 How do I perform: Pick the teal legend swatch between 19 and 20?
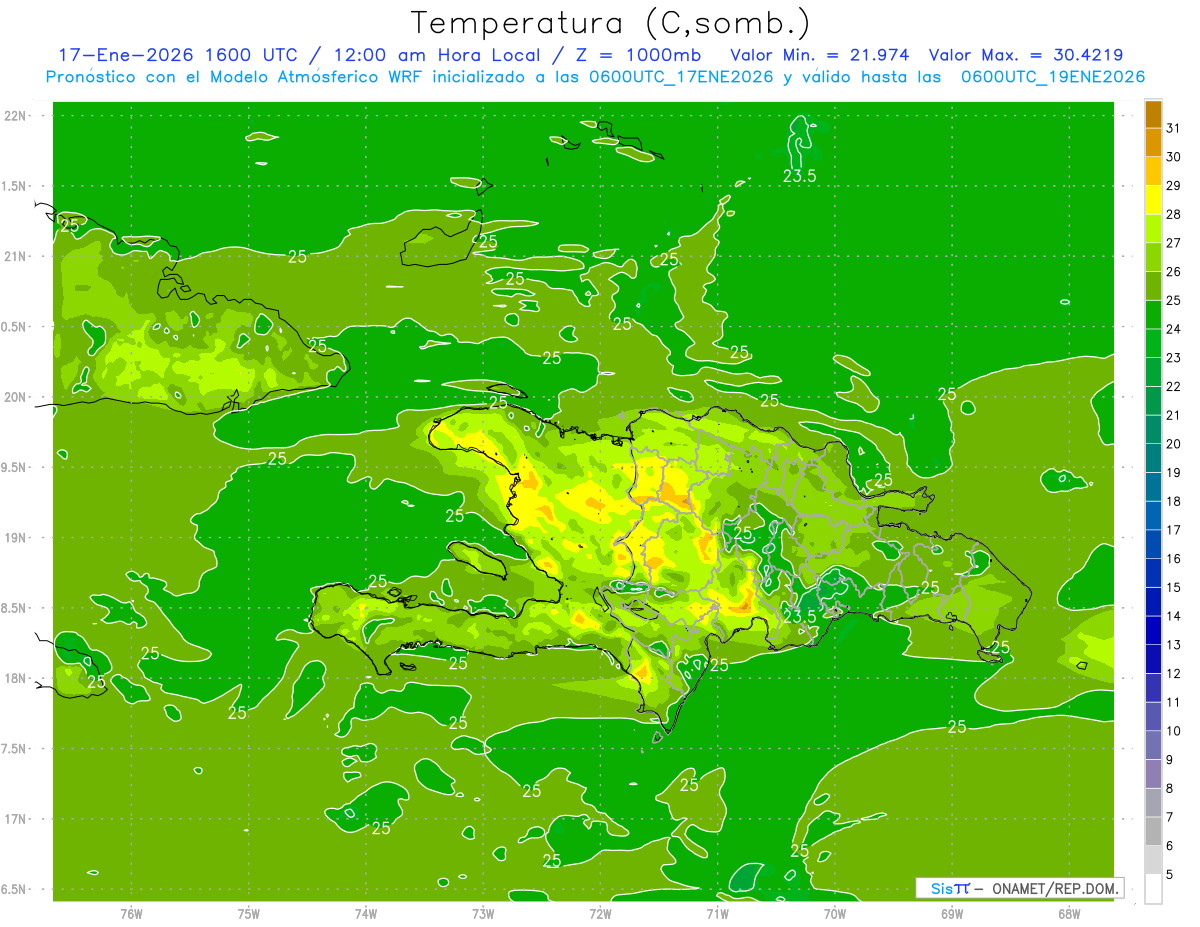1153,459
